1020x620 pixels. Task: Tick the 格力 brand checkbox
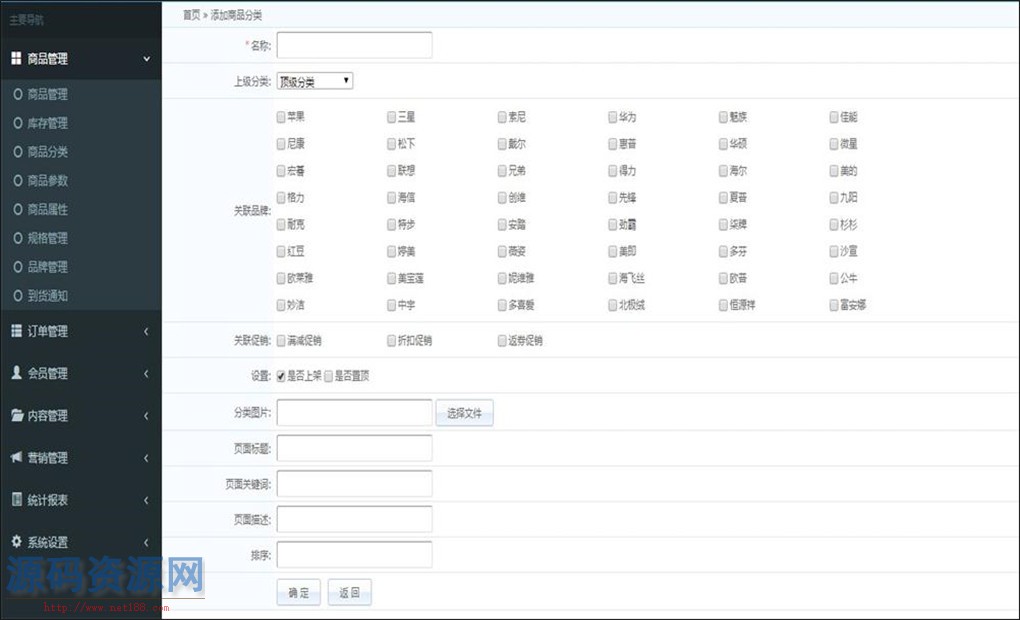tap(281, 197)
